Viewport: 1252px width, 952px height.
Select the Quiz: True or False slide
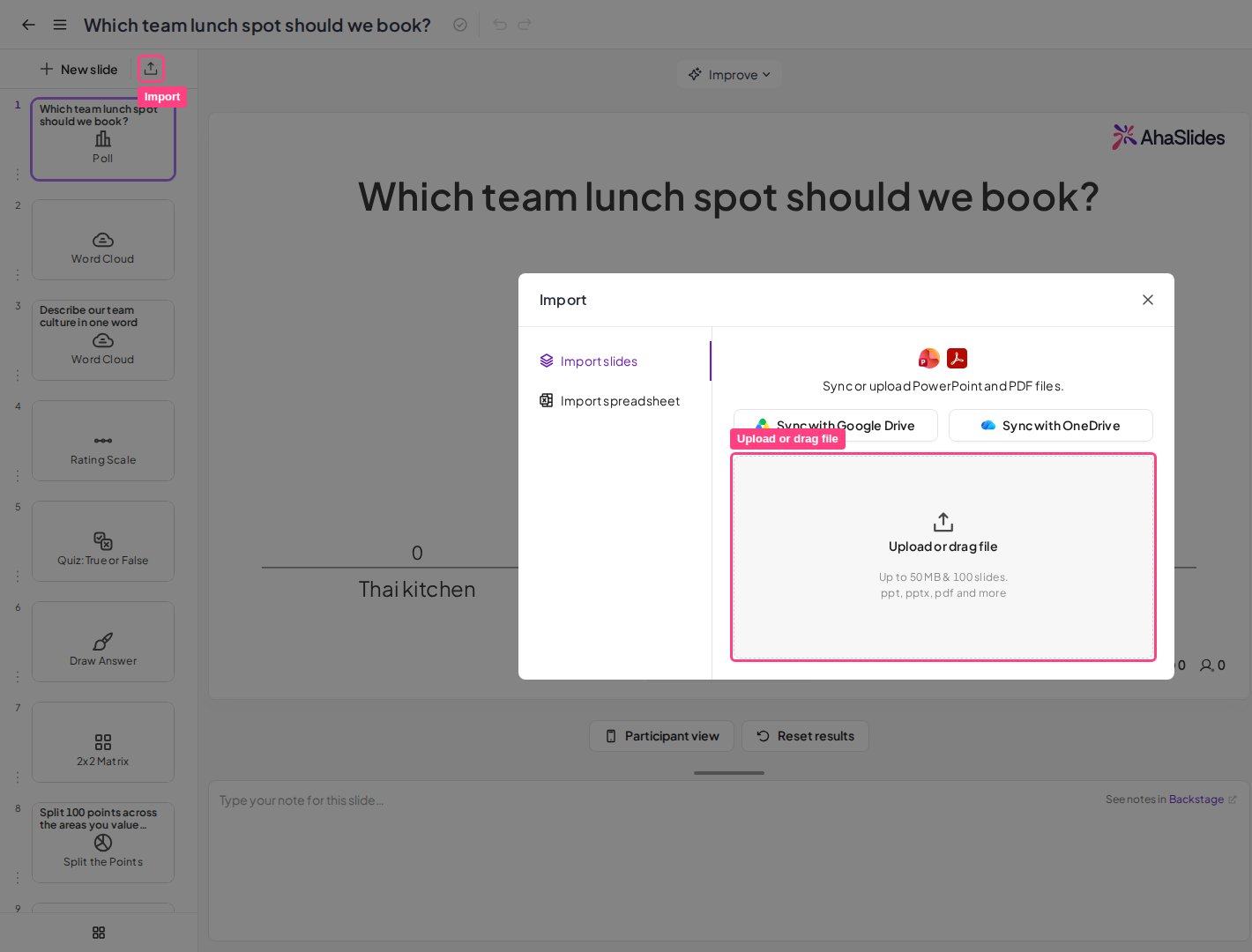(x=103, y=541)
